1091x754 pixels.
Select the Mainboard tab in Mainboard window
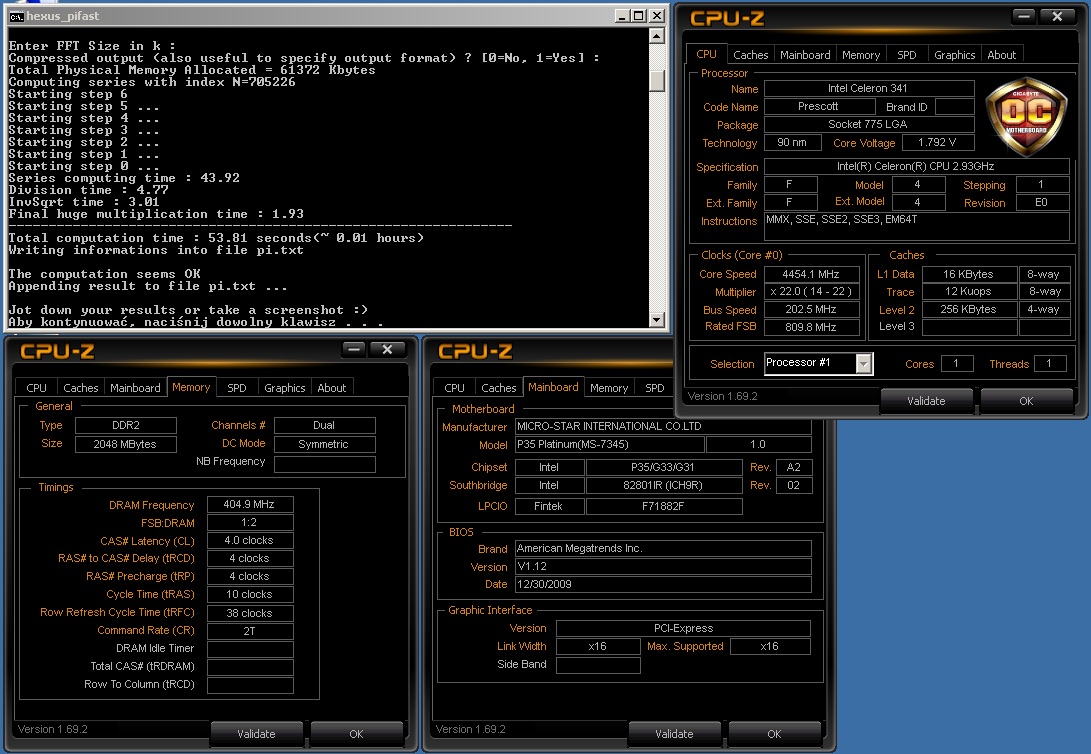[x=553, y=387]
